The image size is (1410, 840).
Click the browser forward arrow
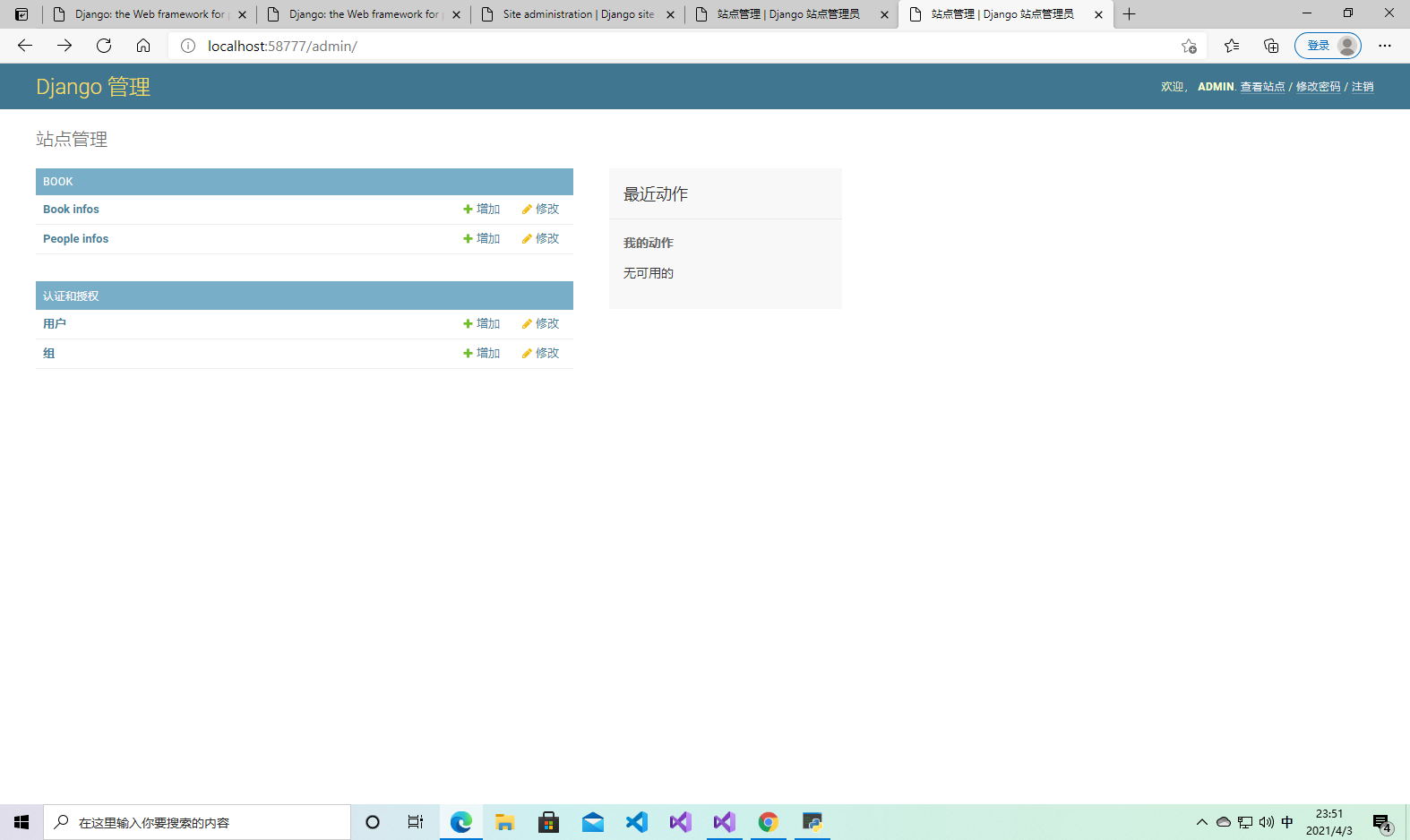point(64,46)
